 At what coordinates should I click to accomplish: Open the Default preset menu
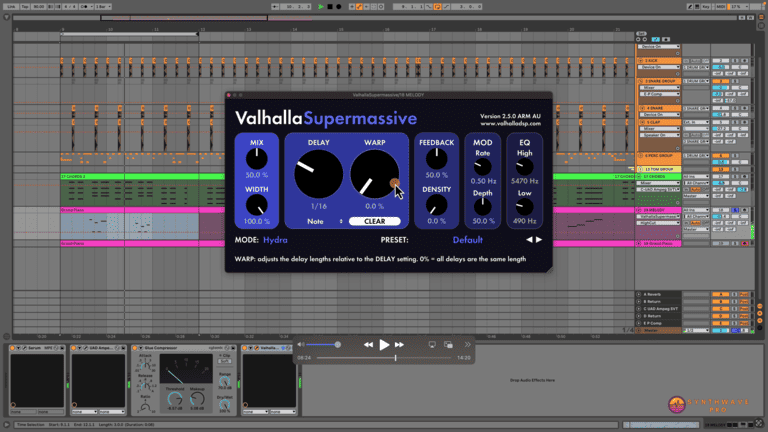(x=468, y=240)
